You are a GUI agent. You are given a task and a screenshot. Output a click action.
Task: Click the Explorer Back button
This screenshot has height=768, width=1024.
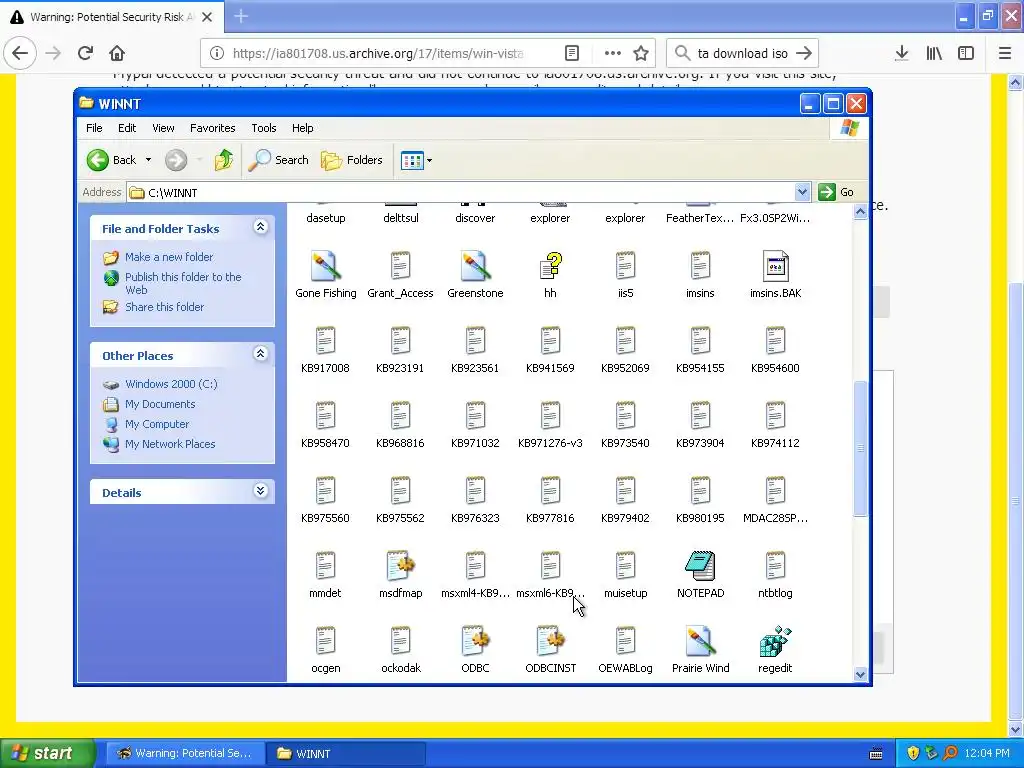coord(112,160)
